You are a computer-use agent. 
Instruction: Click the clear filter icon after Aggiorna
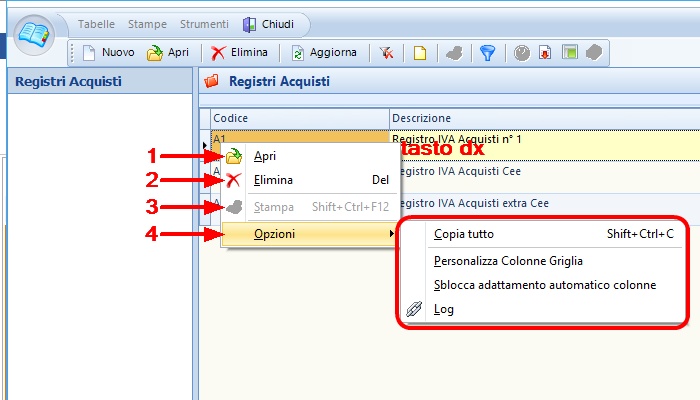click(x=388, y=52)
